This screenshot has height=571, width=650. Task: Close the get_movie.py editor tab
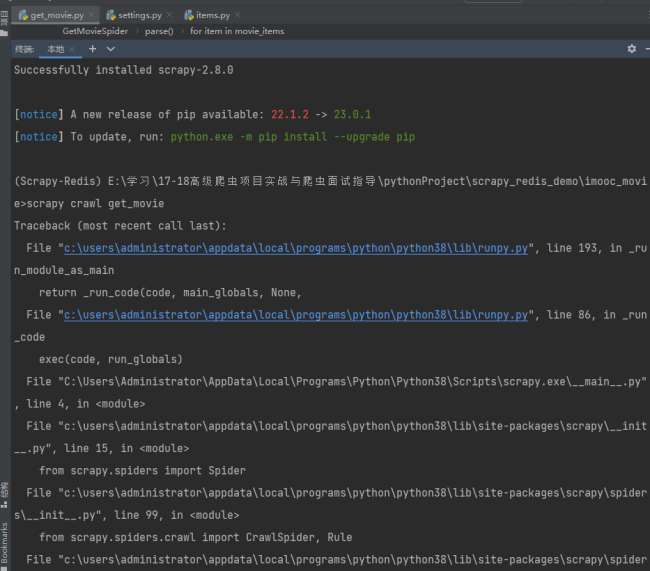92,15
